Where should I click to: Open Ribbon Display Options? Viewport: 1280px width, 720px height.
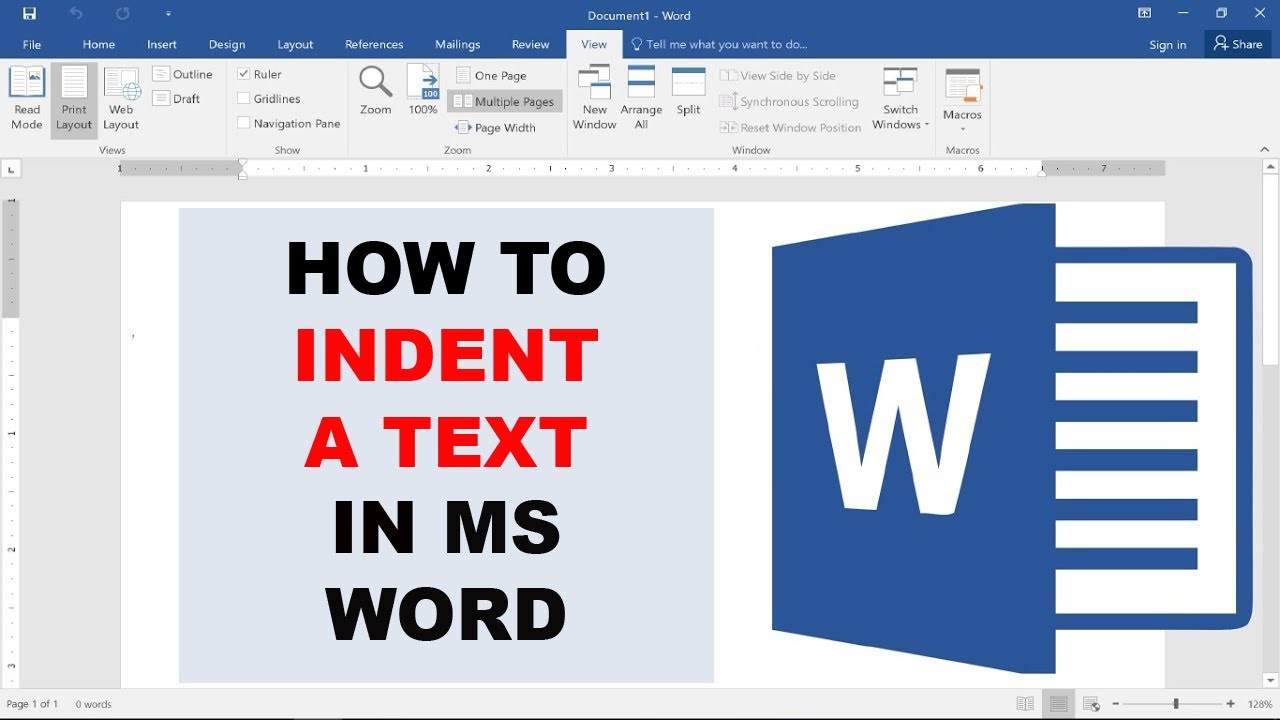coord(1144,14)
